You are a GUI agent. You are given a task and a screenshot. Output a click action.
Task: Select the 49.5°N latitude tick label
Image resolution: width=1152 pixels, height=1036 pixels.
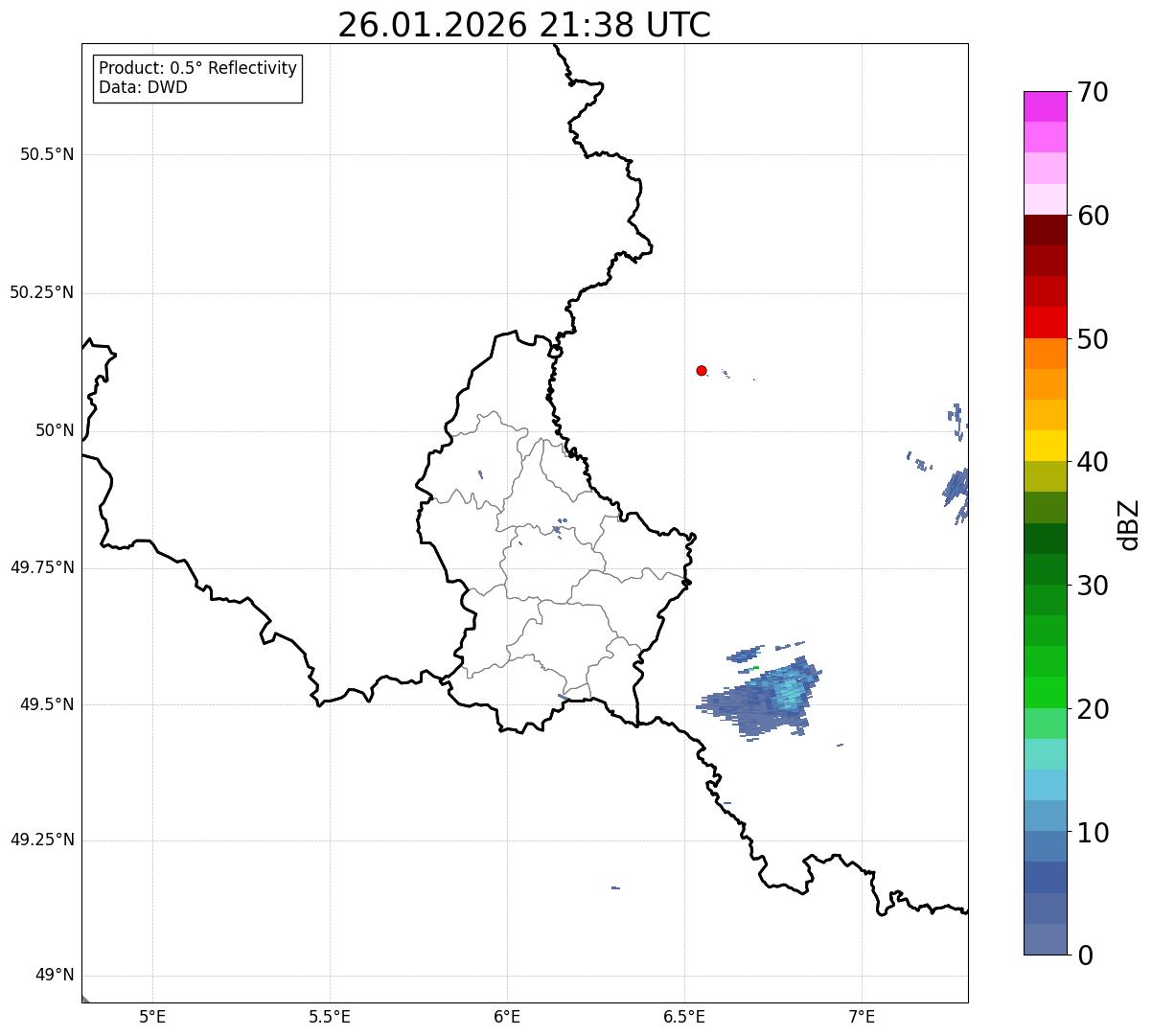tap(46, 704)
